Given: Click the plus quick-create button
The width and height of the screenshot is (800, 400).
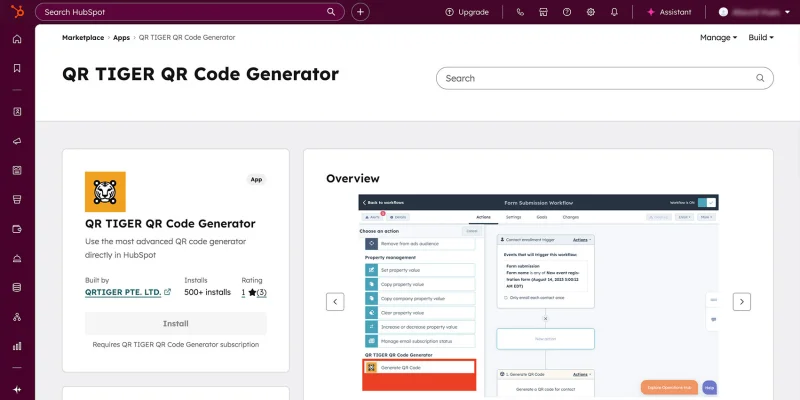Looking at the screenshot, I should (x=360, y=12).
